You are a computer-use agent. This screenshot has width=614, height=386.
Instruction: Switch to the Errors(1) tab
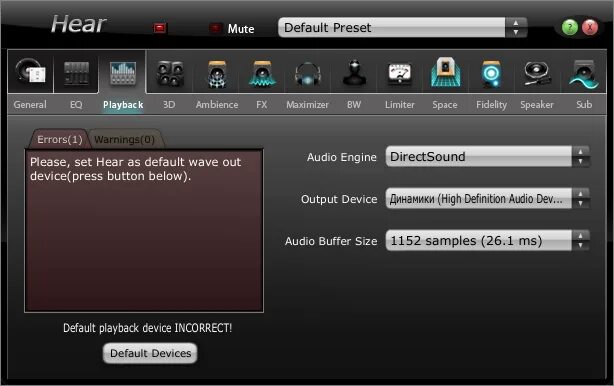pyautogui.click(x=60, y=139)
